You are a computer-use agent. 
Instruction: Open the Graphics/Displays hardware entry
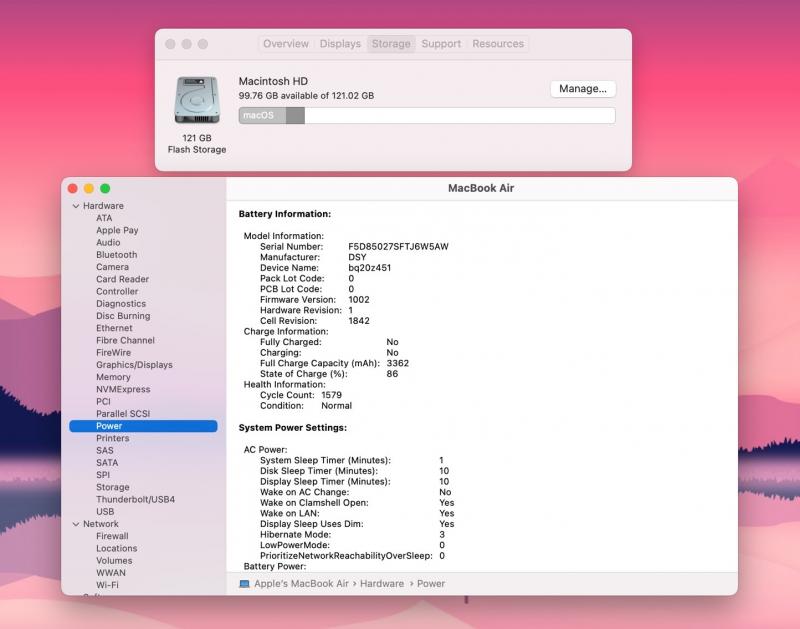pyautogui.click(x=134, y=365)
